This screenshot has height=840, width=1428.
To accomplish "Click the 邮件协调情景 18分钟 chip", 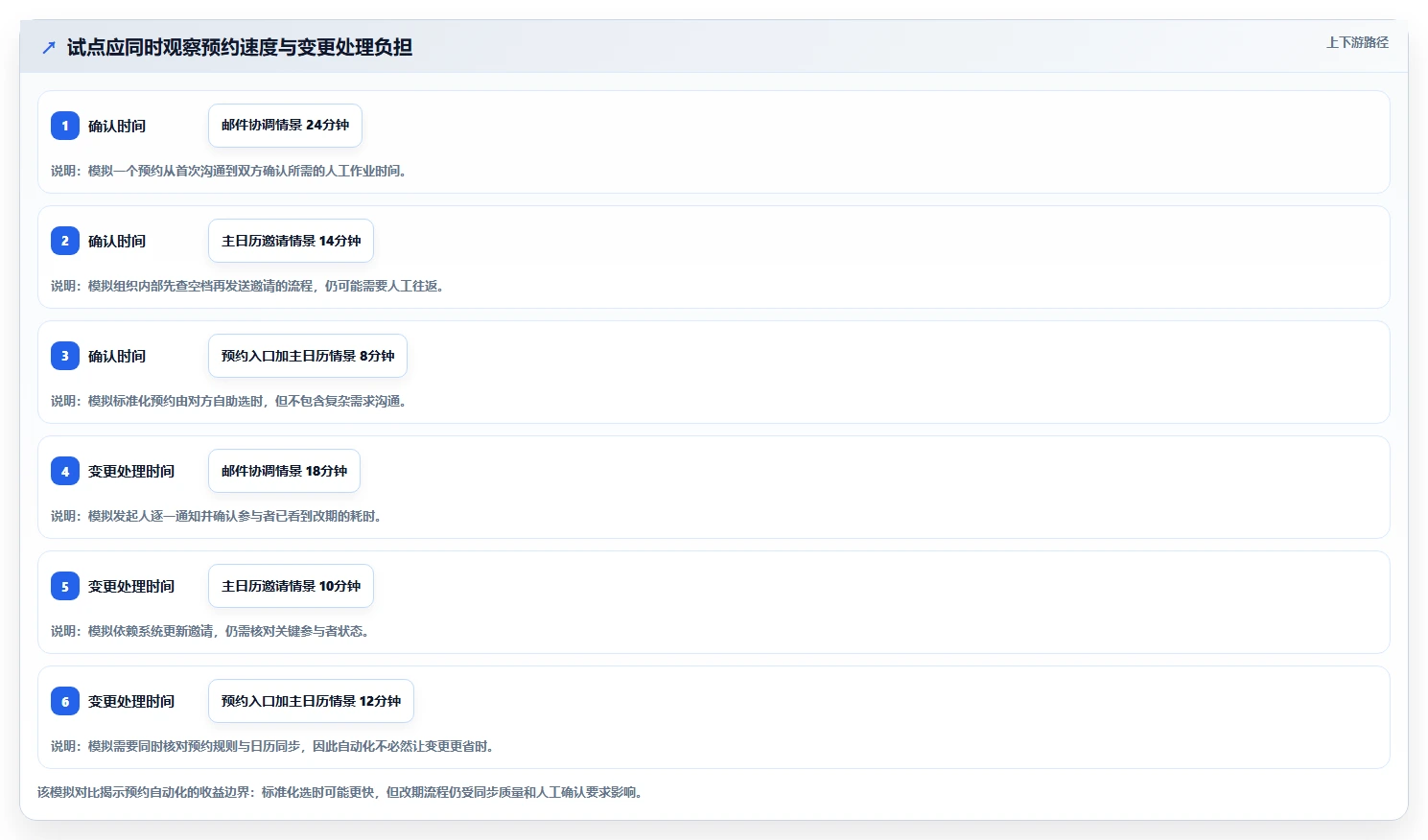I will coord(284,471).
